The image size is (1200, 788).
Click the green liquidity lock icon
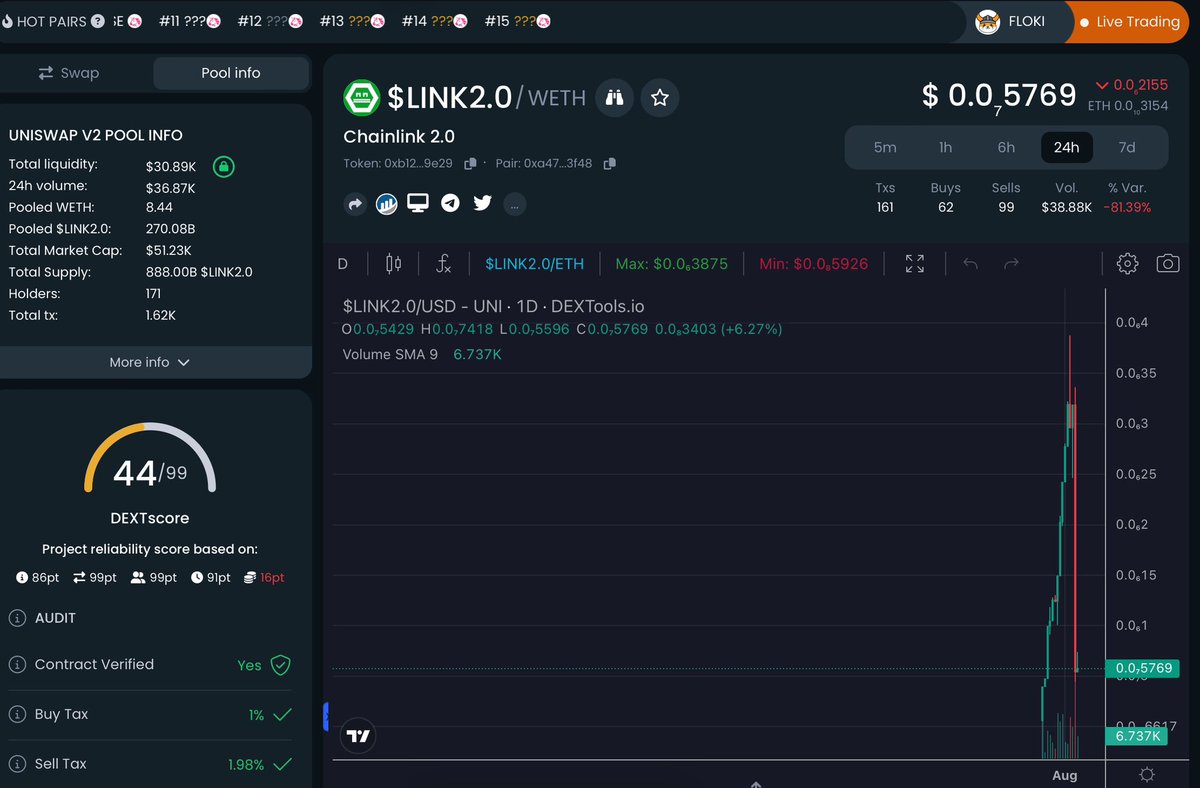point(224,166)
